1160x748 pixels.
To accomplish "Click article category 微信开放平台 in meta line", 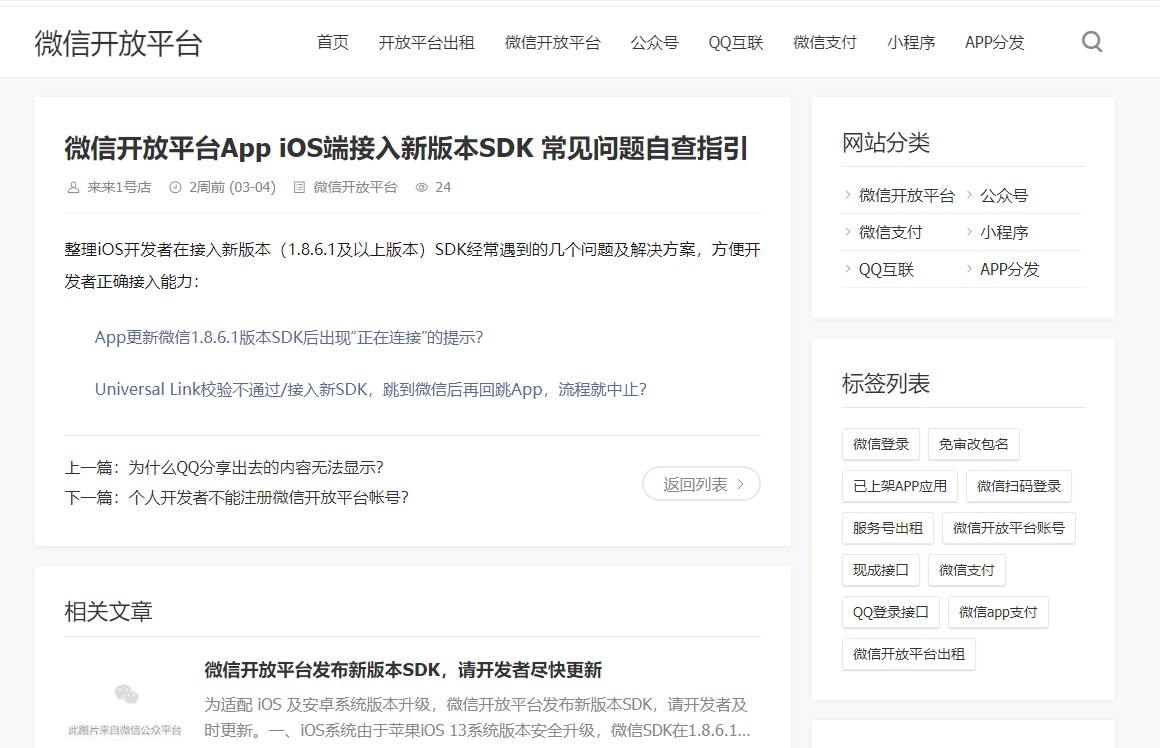I will pos(355,187).
